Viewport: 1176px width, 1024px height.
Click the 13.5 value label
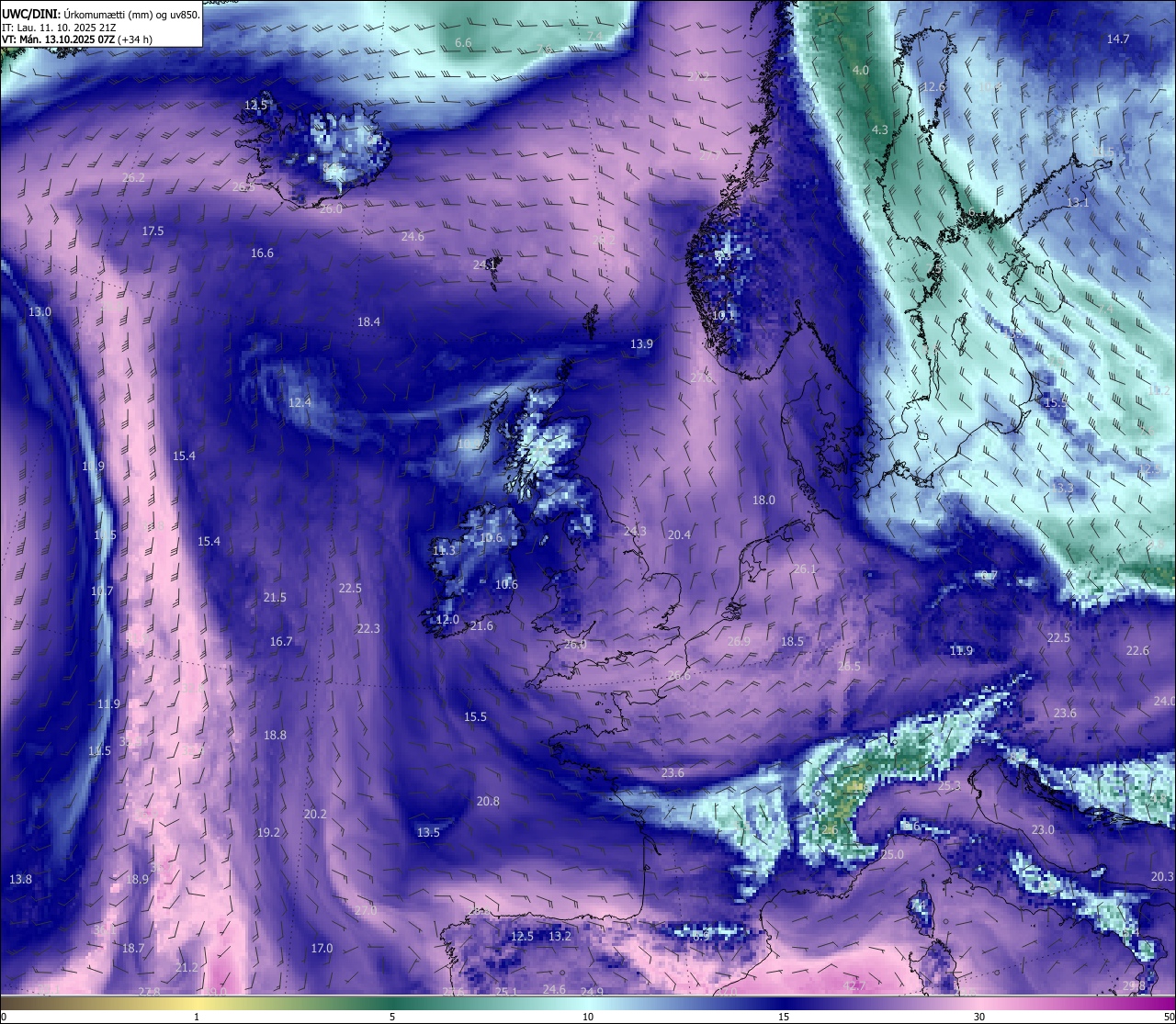coord(428,832)
